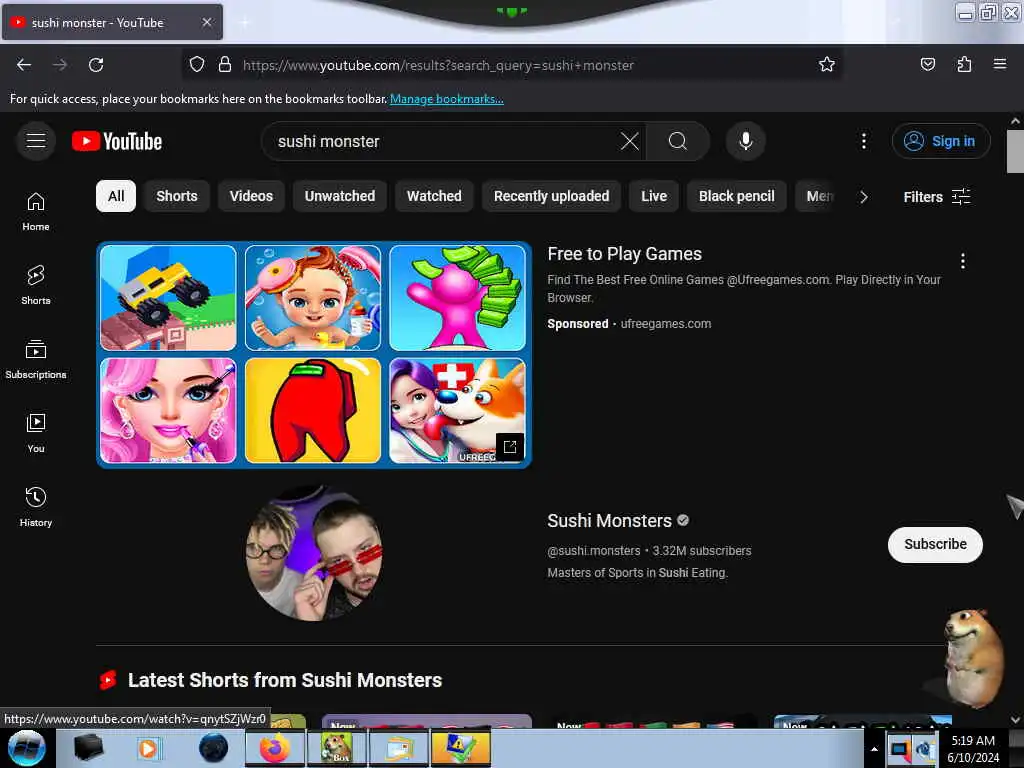Click the pink makeup doll thumbnail
The image size is (1024, 768).
coord(168,410)
